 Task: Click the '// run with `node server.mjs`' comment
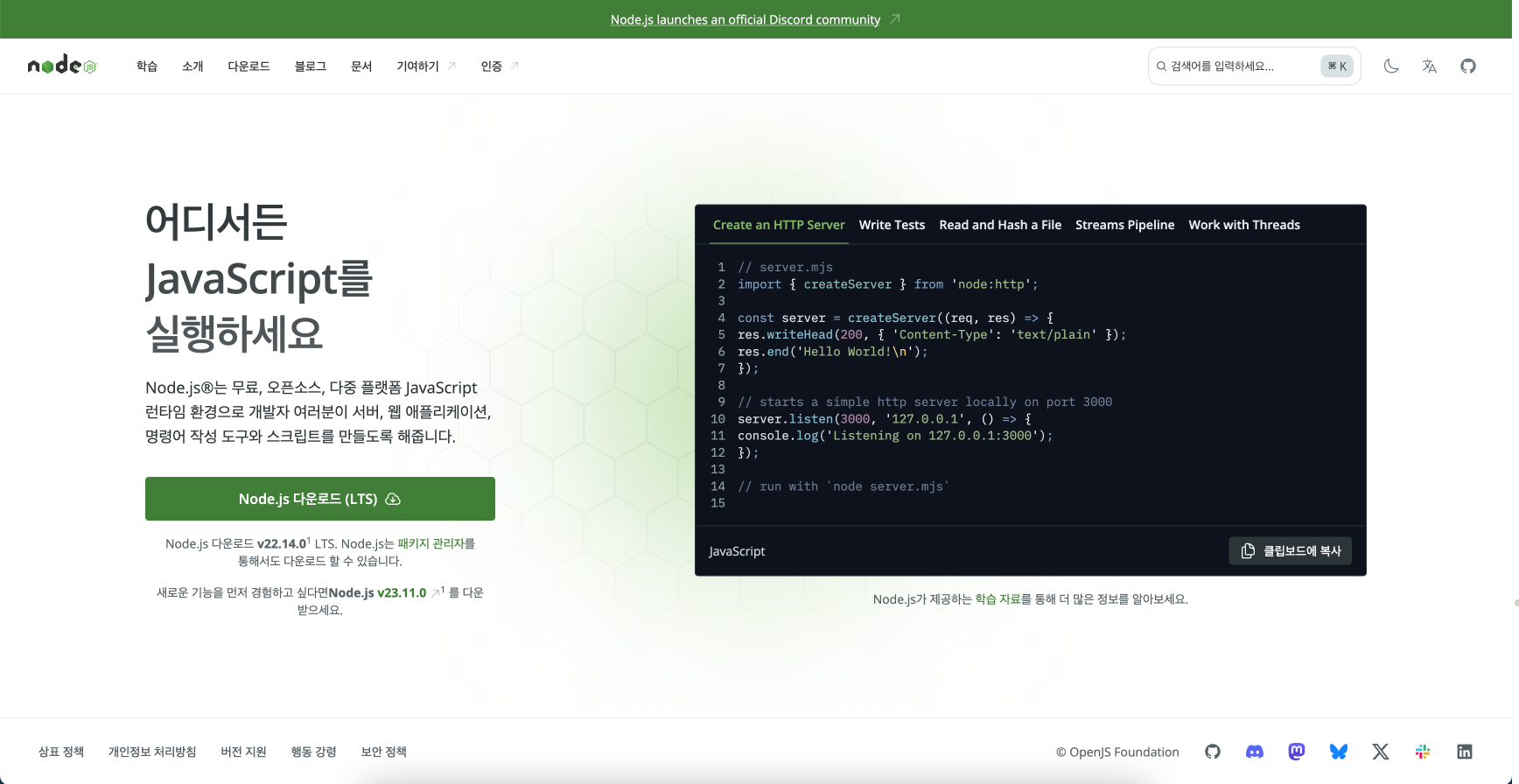843,486
